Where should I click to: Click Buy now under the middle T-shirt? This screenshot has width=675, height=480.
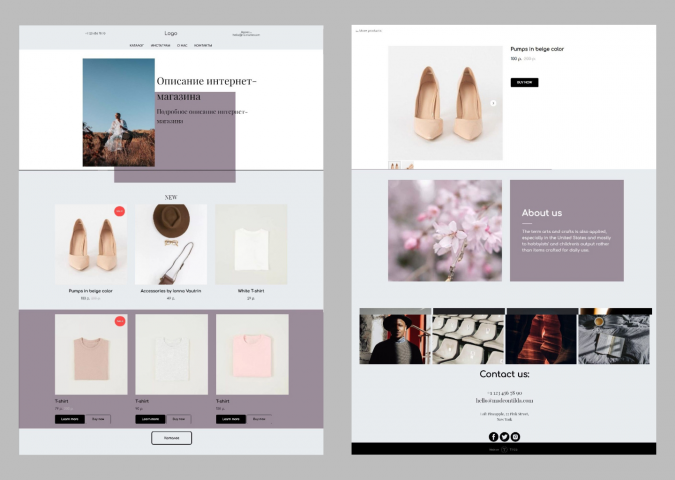179,419
